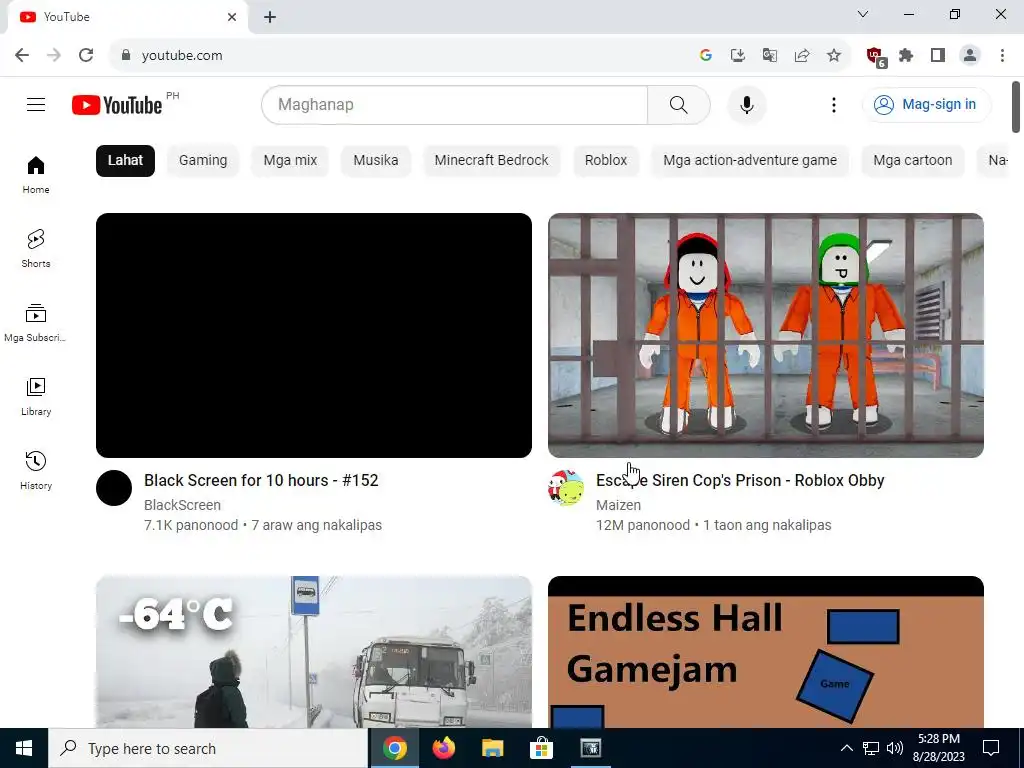Screen dimensions: 1024x768
Task: Play the -64°C video thumbnail
Action: (x=313, y=651)
